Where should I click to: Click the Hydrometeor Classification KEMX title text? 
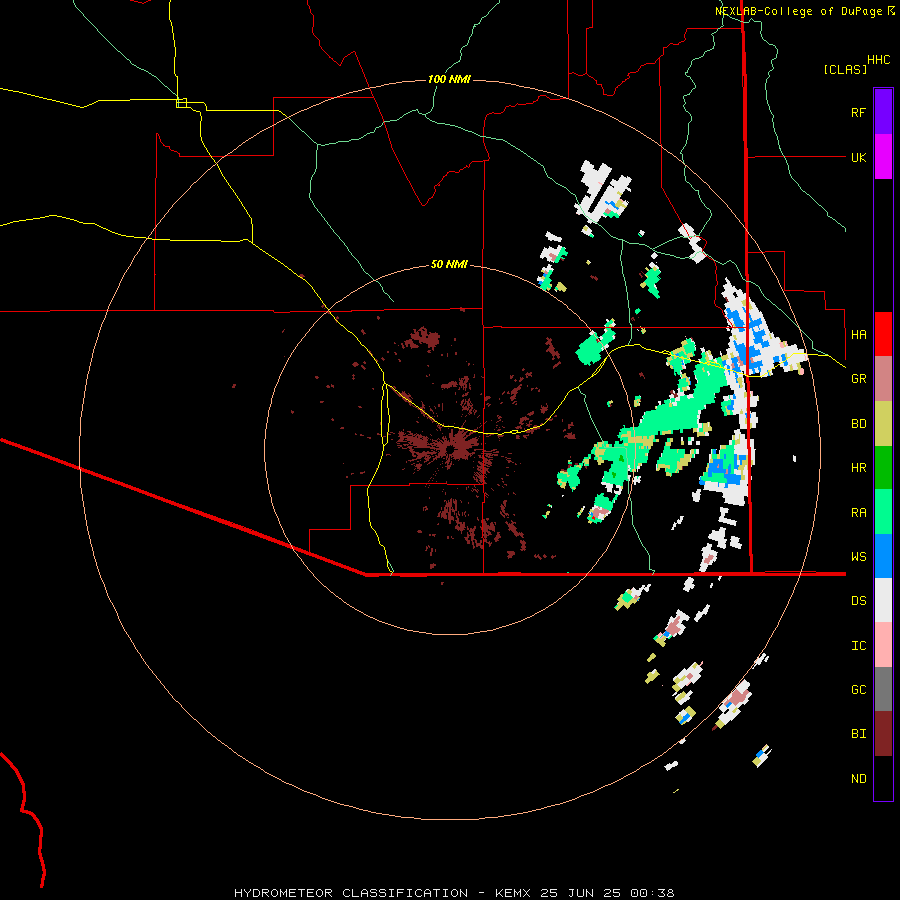point(454,893)
